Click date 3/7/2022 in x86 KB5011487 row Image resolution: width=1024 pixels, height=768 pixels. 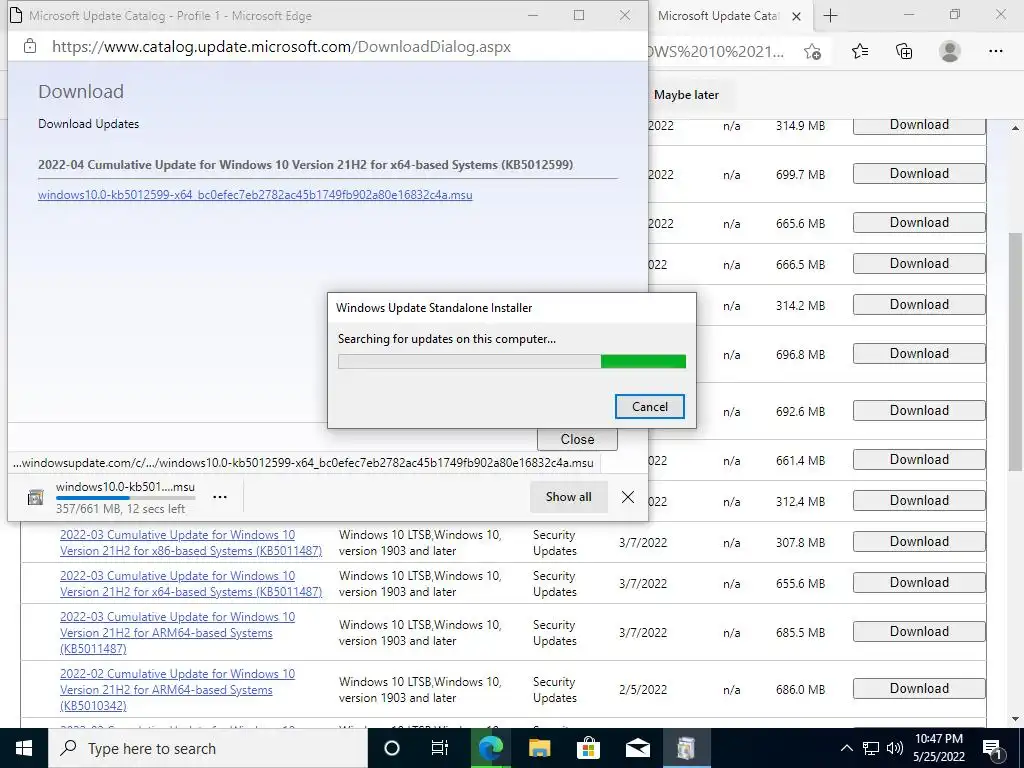pyautogui.click(x=643, y=543)
